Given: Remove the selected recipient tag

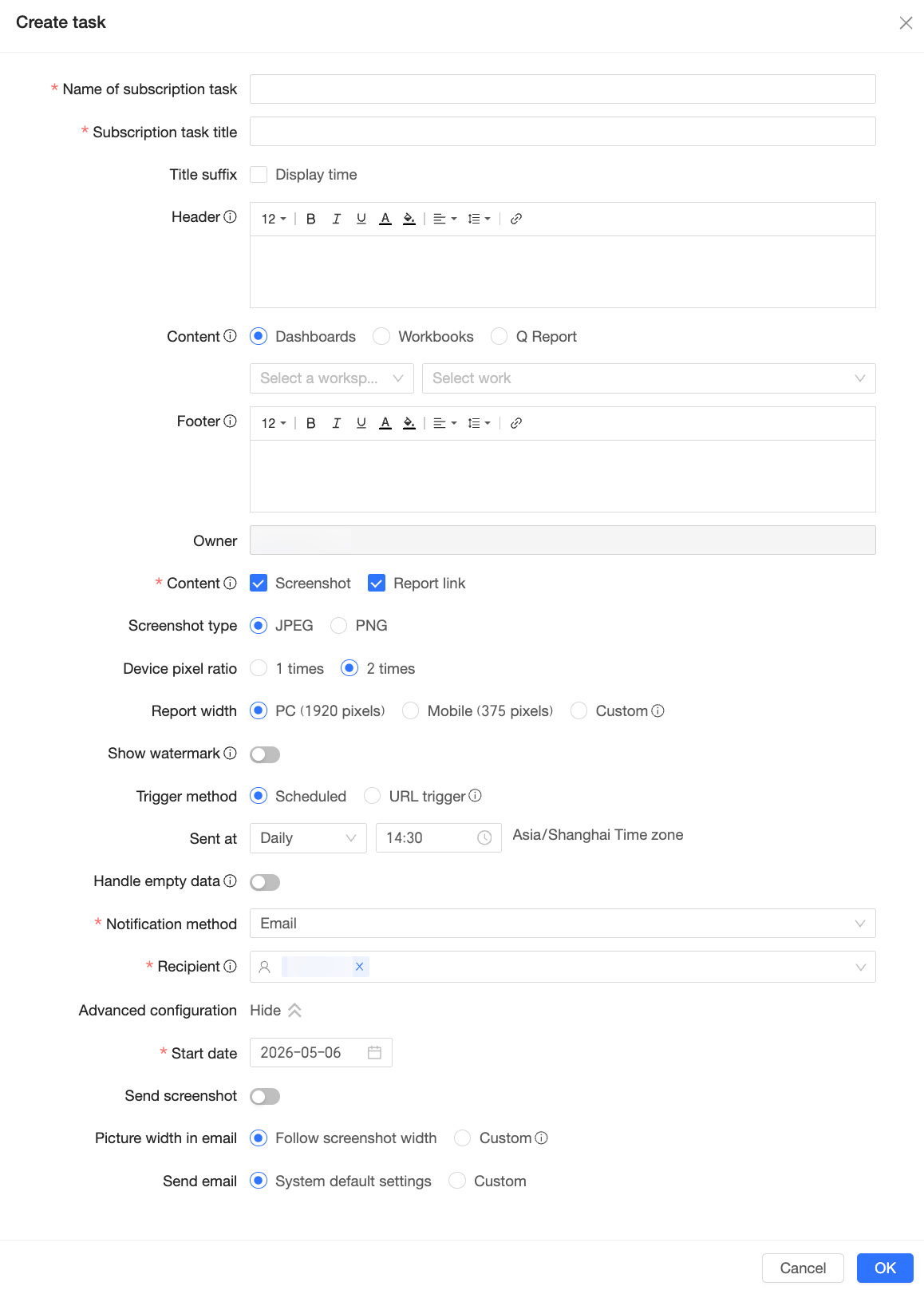Looking at the screenshot, I should [x=359, y=967].
